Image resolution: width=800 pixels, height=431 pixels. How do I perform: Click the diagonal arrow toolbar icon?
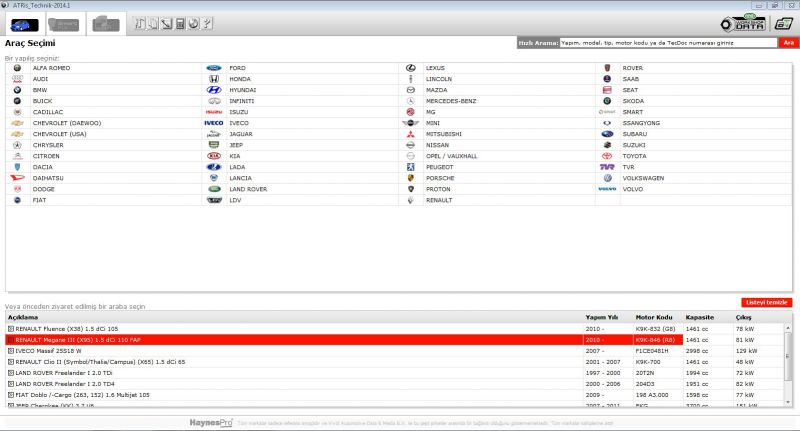coord(166,23)
